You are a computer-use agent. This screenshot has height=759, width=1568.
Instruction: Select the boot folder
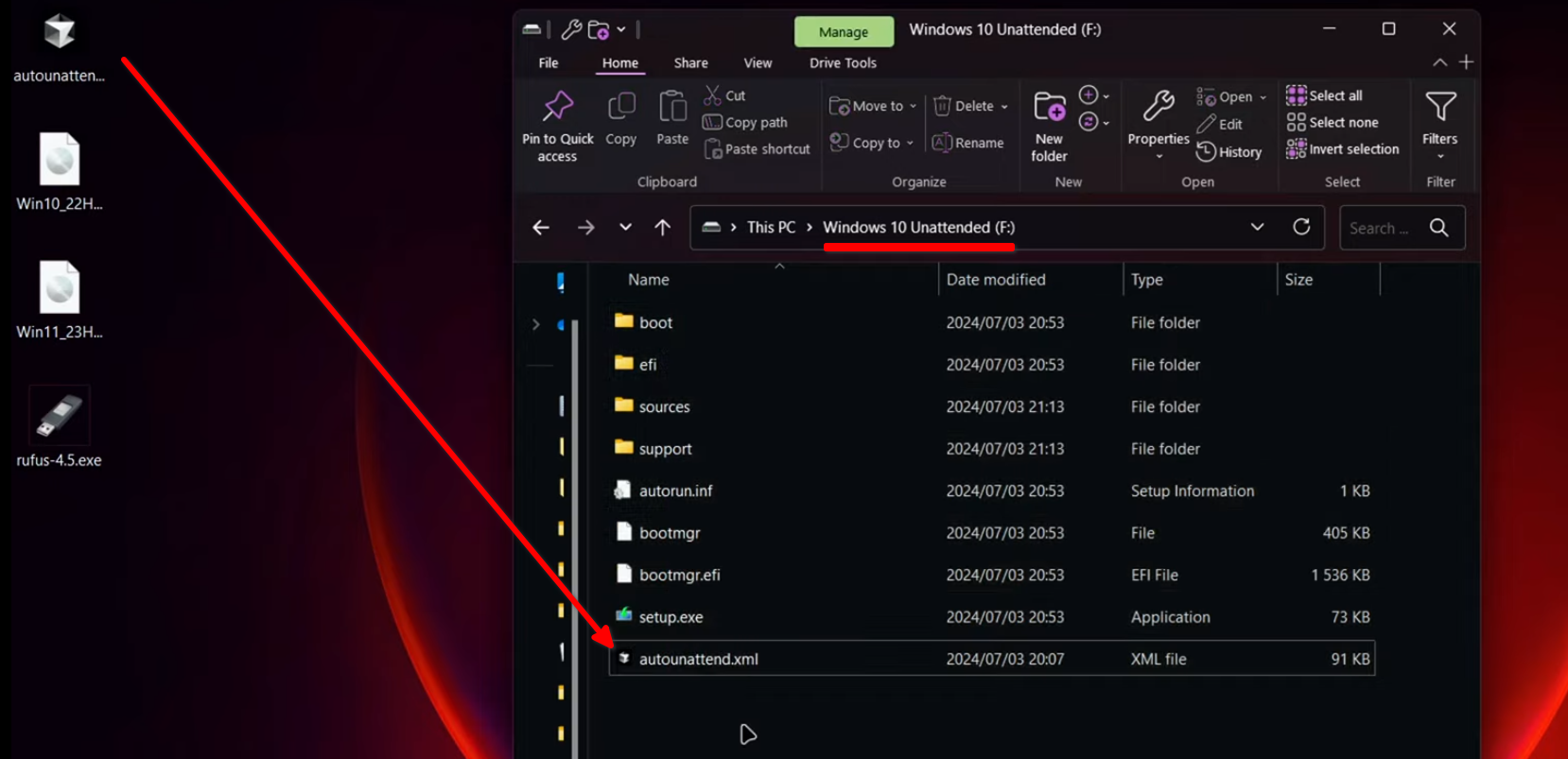click(x=992, y=322)
